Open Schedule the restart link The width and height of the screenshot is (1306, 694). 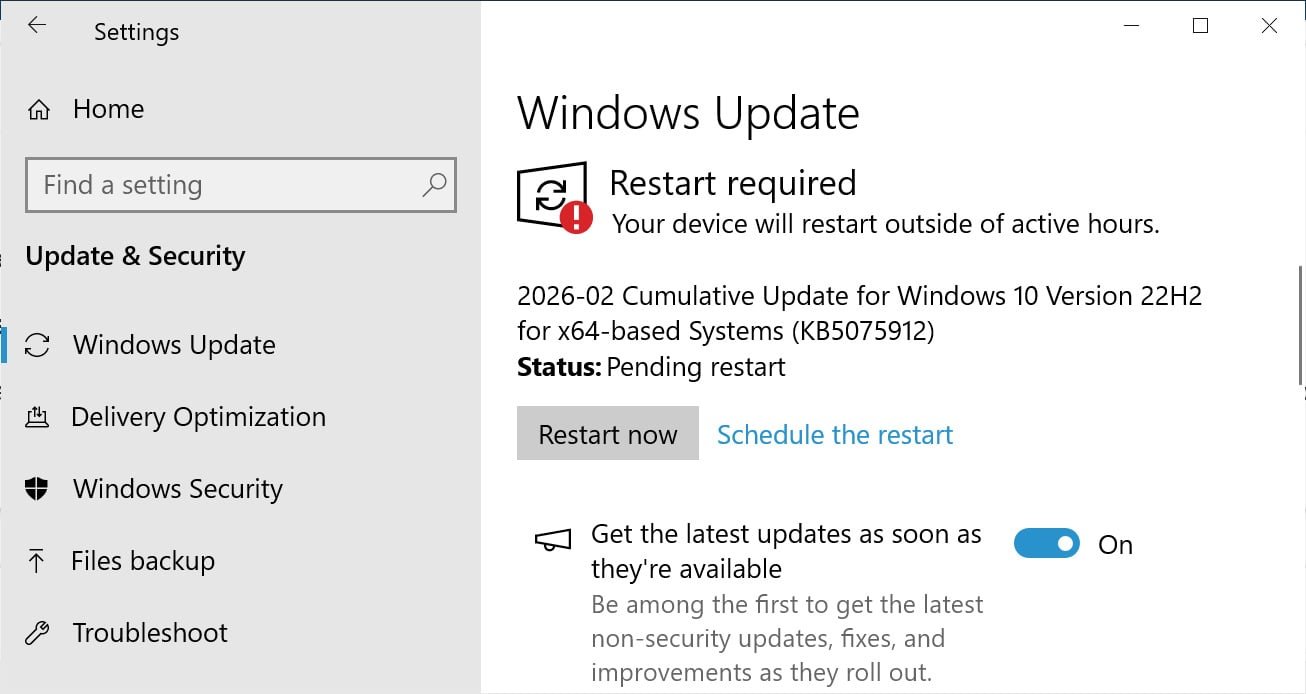pyautogui.click(x=834, y=434)
